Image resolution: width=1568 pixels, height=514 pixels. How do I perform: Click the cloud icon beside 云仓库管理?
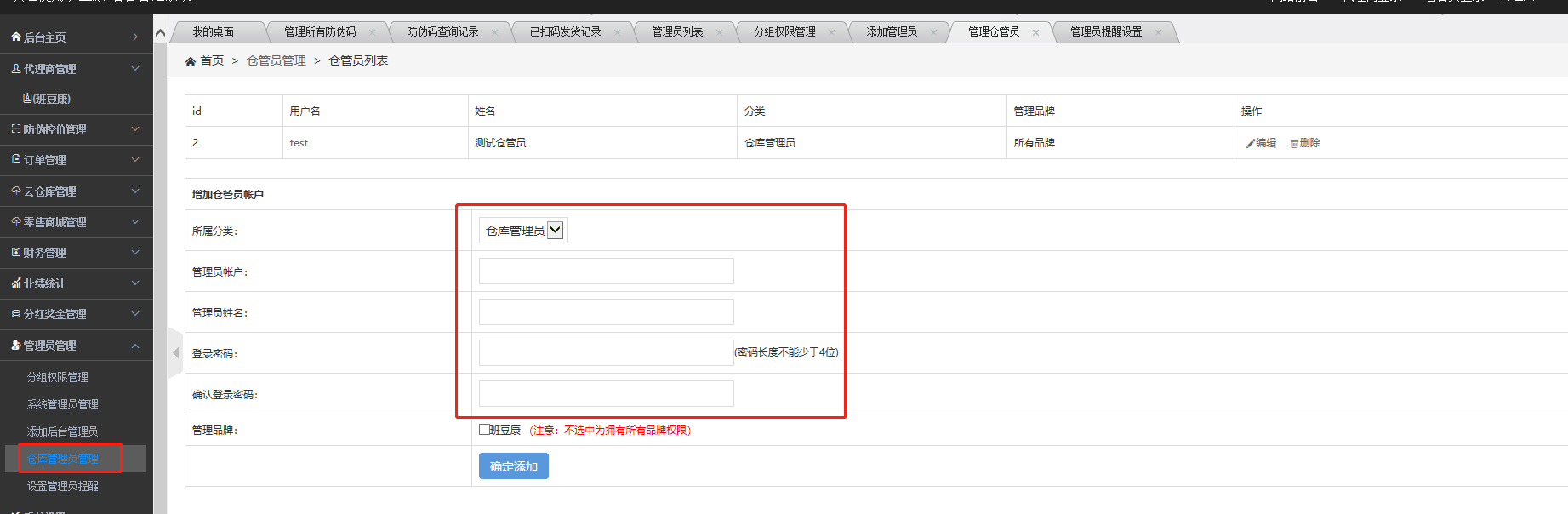[15, 191]
